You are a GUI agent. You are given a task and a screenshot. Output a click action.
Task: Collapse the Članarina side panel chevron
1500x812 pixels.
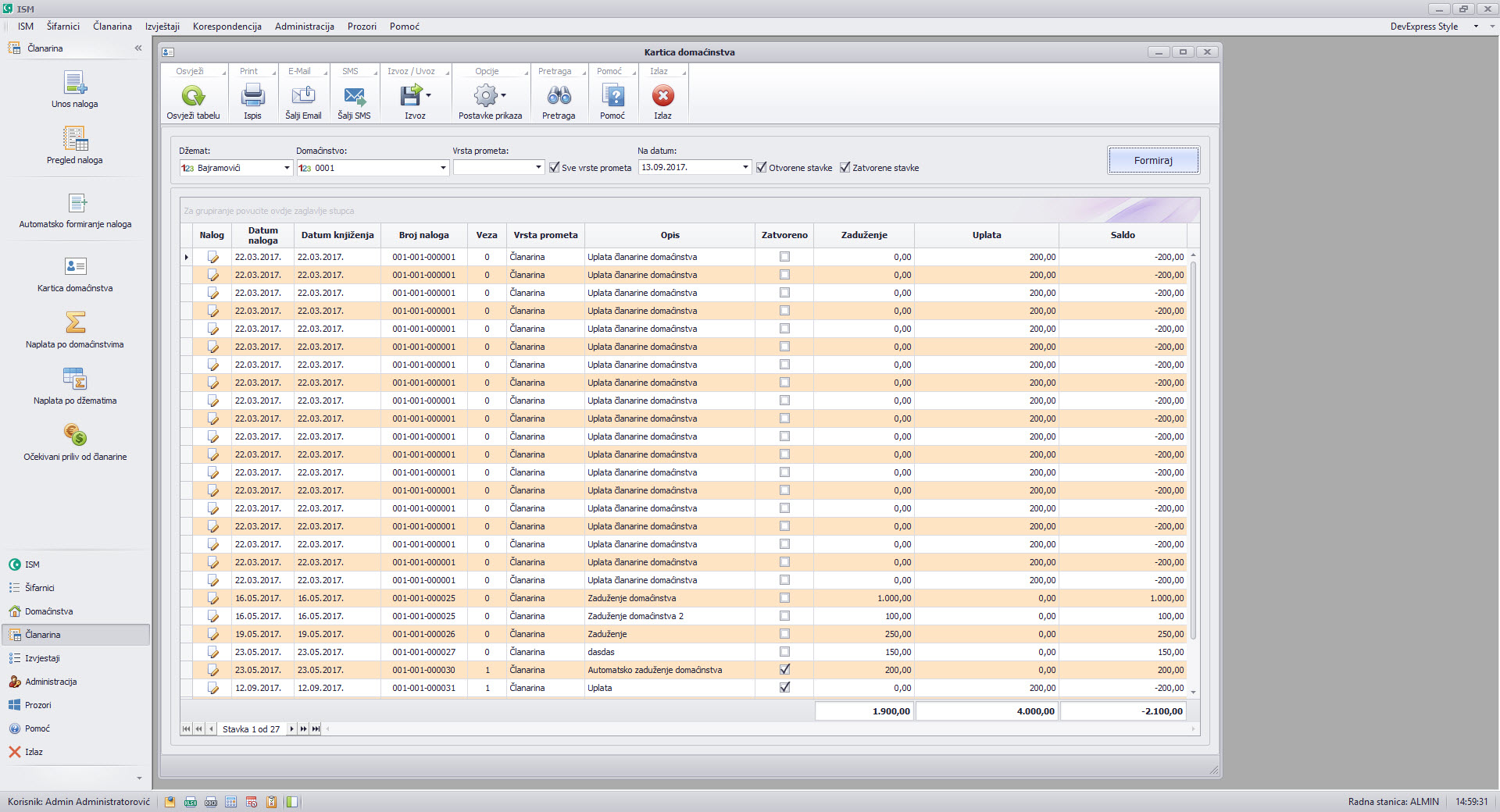tap(138, 48)
